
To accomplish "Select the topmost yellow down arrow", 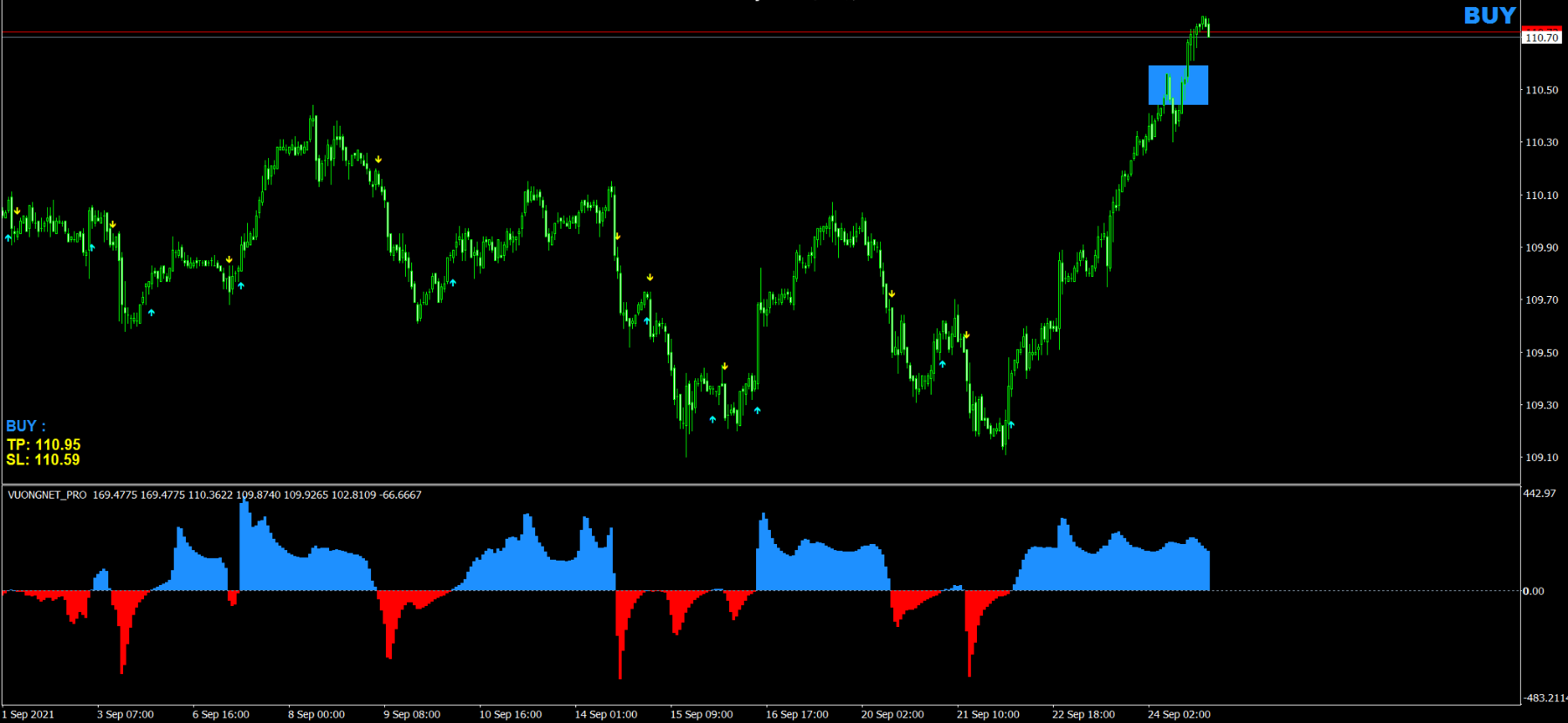I will (378, 160).
